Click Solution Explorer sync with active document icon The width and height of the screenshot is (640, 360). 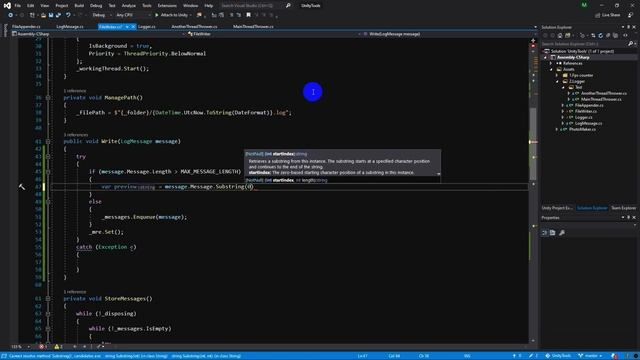pos(593,36)
